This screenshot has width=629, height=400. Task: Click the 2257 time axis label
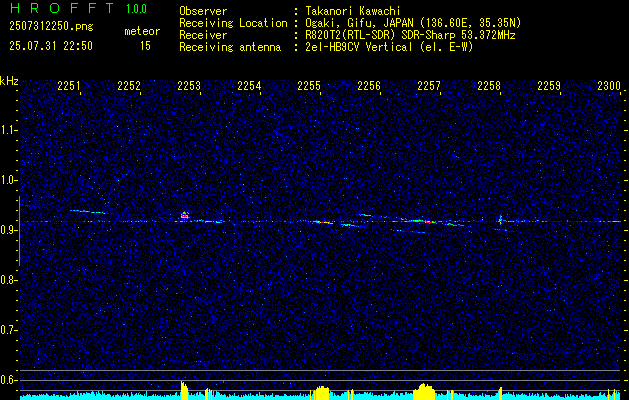point(428,85)
